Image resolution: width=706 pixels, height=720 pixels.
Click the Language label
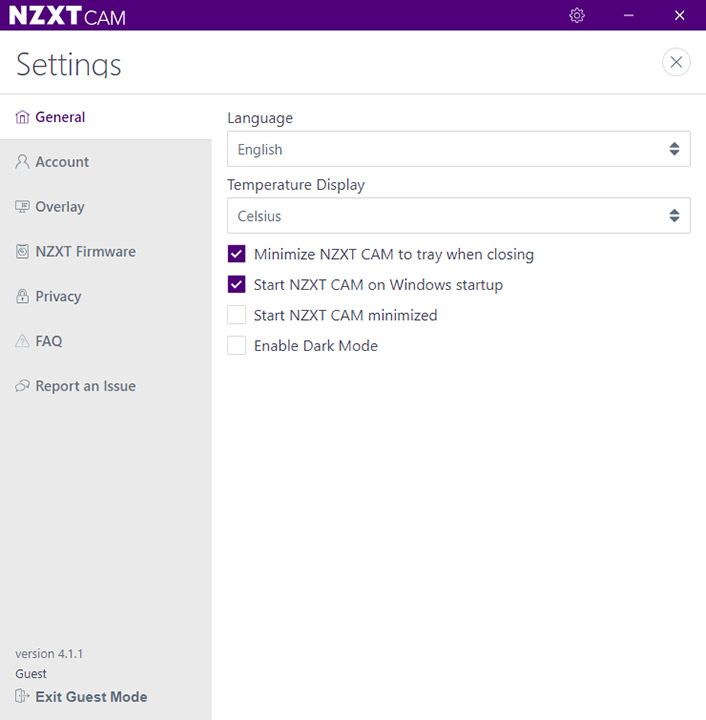(260, 118)
